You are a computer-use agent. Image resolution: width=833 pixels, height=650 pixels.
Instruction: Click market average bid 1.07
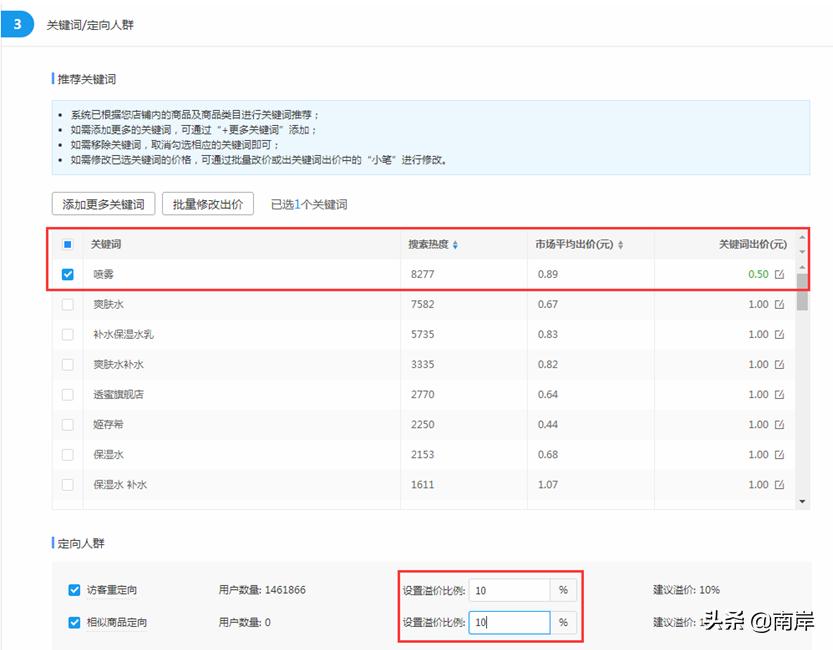[x=548, y=484]
